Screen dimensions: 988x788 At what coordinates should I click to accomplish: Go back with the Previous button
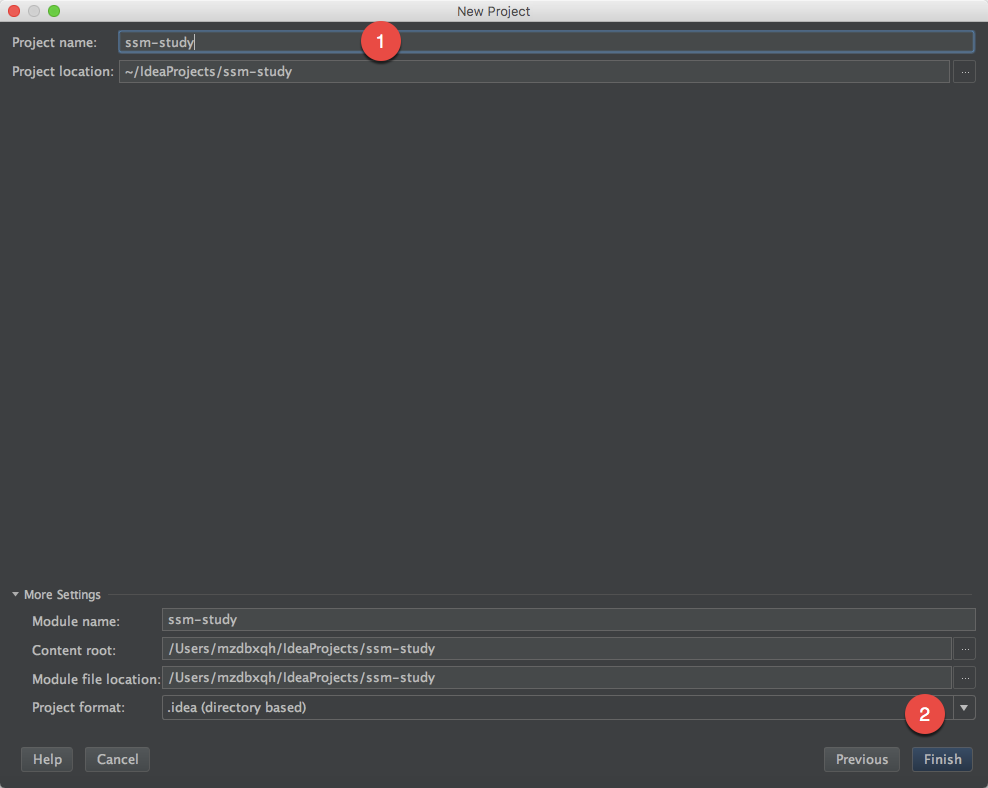(861, 759)
